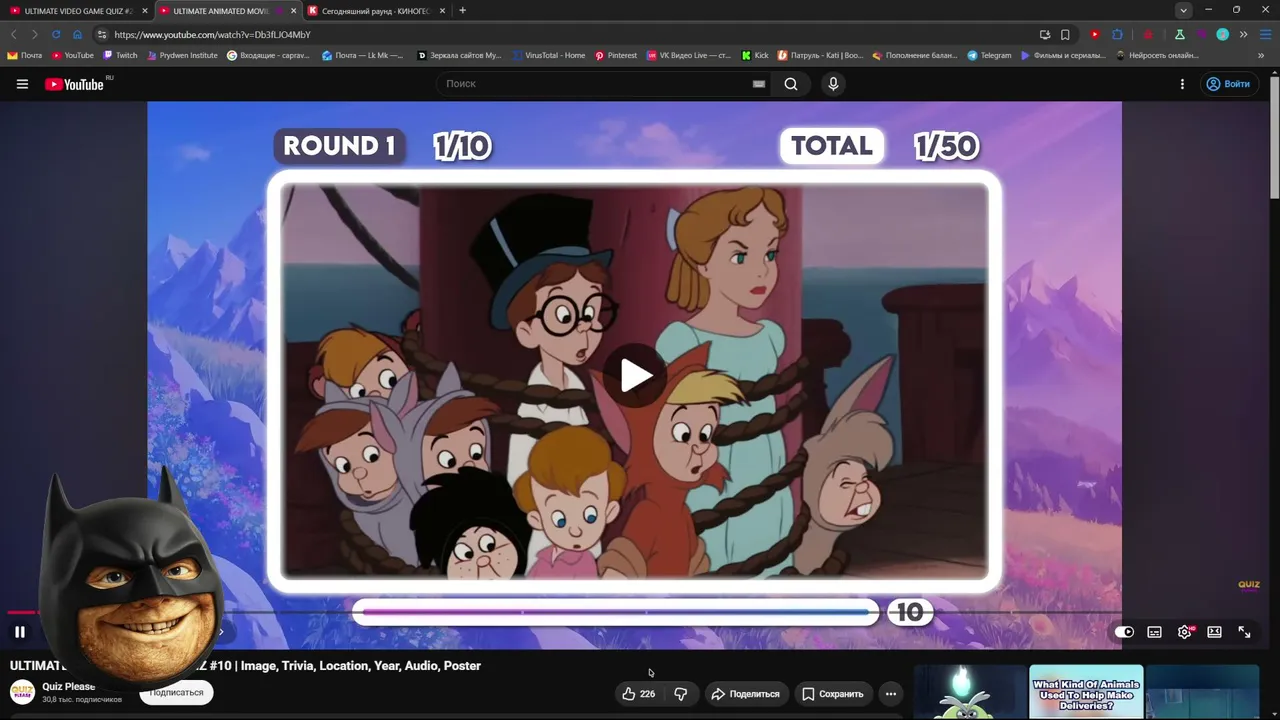The width and height of the screenshot is (1280, 720).
Task: Dislike the video
Action: pos(681,694)
